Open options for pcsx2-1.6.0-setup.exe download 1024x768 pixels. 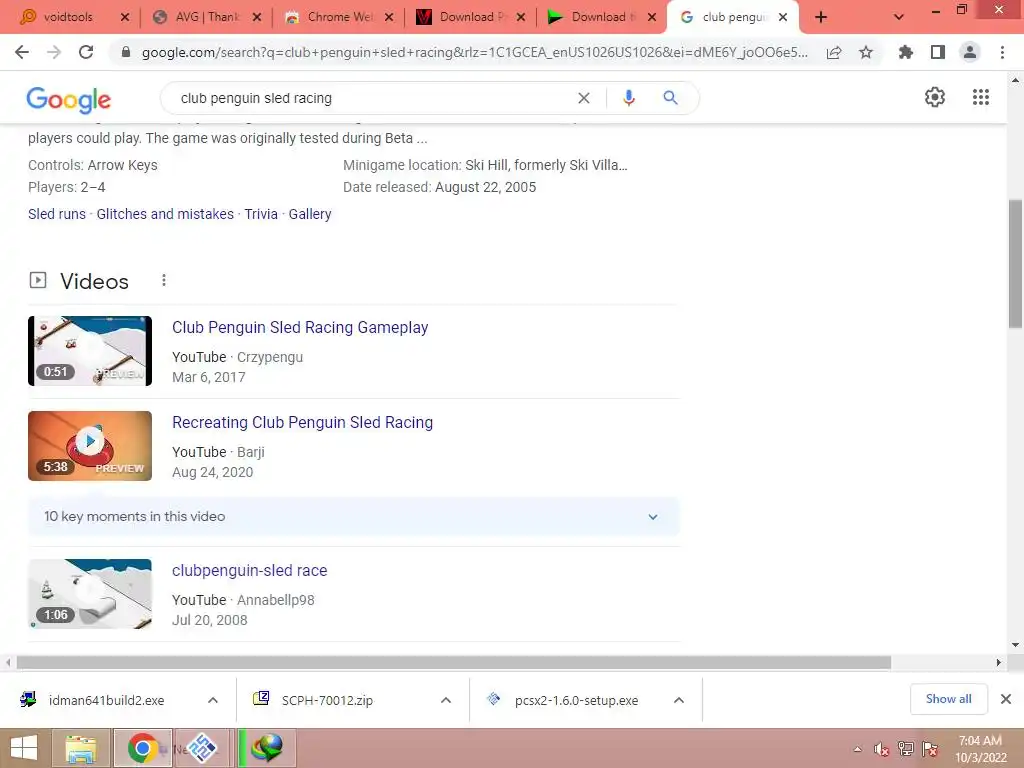click(x=679, y=700)
